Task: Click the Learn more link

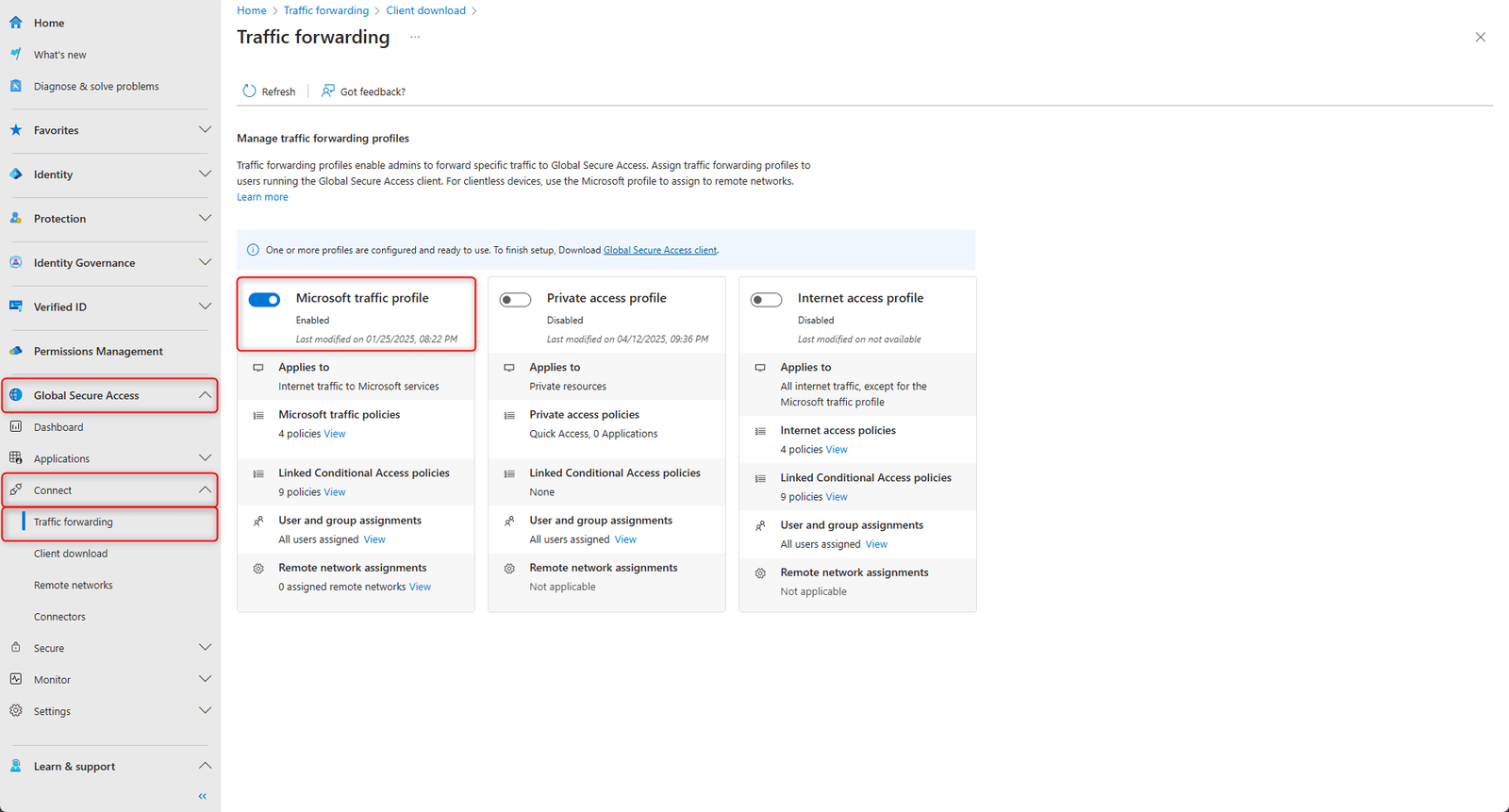Action: click(262, 197)
